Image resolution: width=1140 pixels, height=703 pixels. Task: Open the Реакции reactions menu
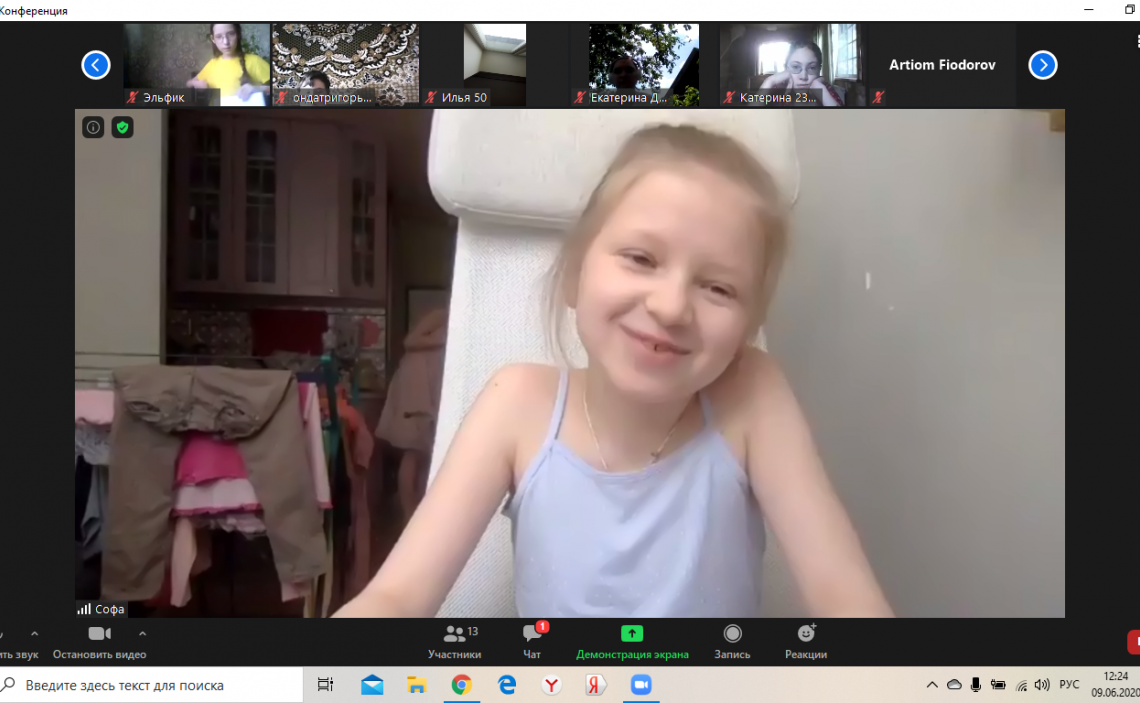(x=806, y=641)
